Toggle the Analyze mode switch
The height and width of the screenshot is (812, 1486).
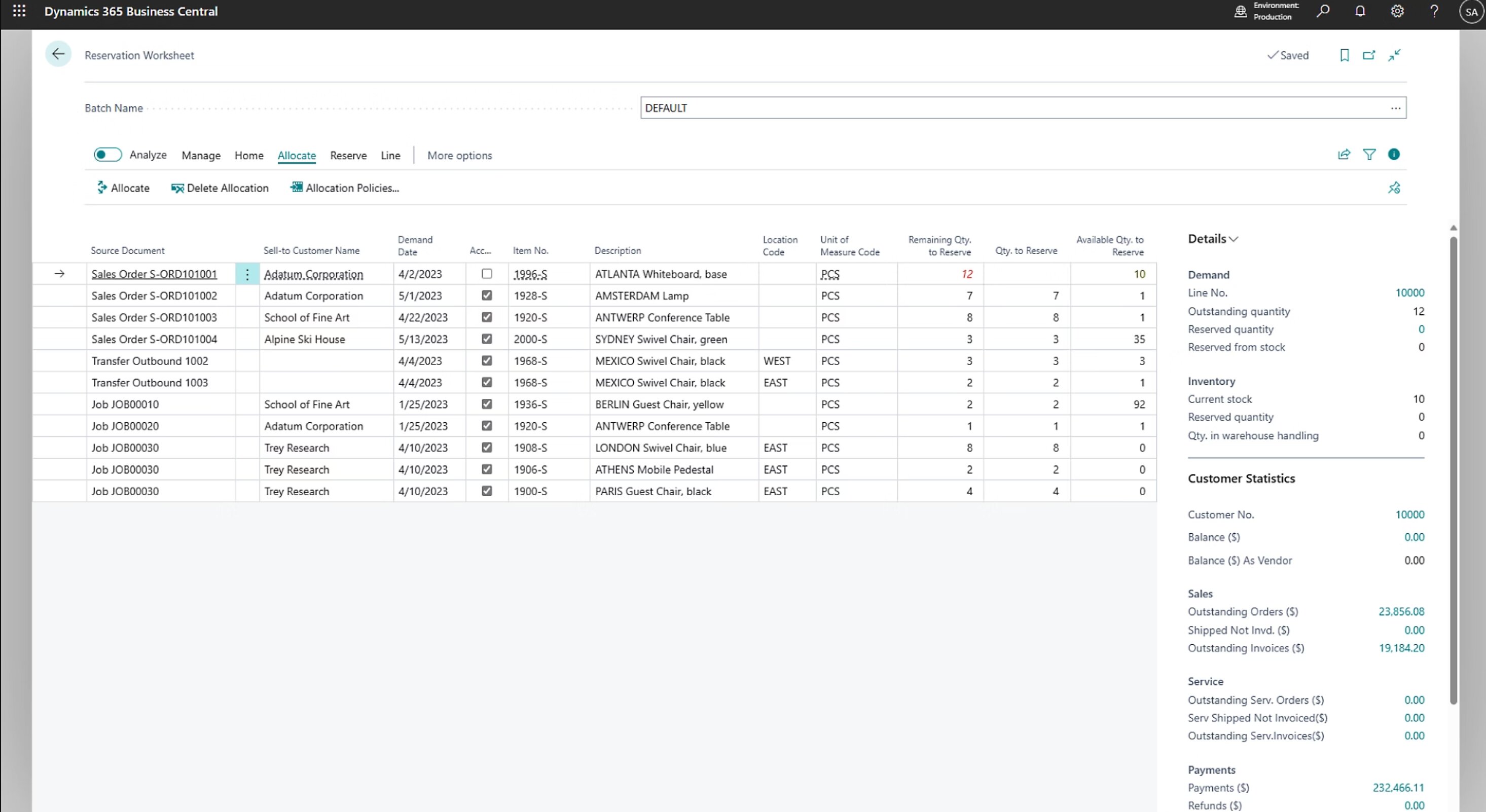click(x=108, y=155)
